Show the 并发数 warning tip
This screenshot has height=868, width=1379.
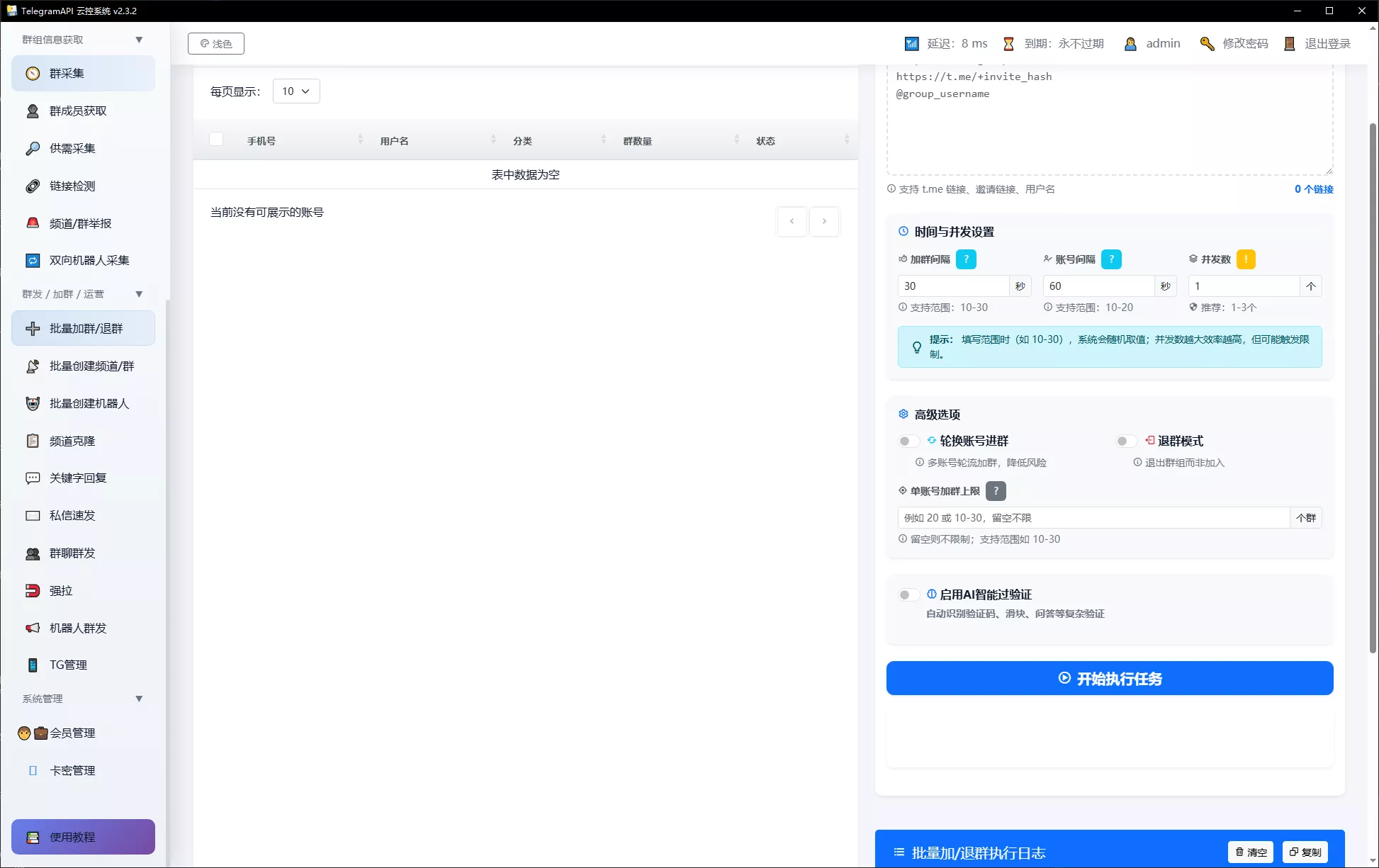(x=1246, y=259)
